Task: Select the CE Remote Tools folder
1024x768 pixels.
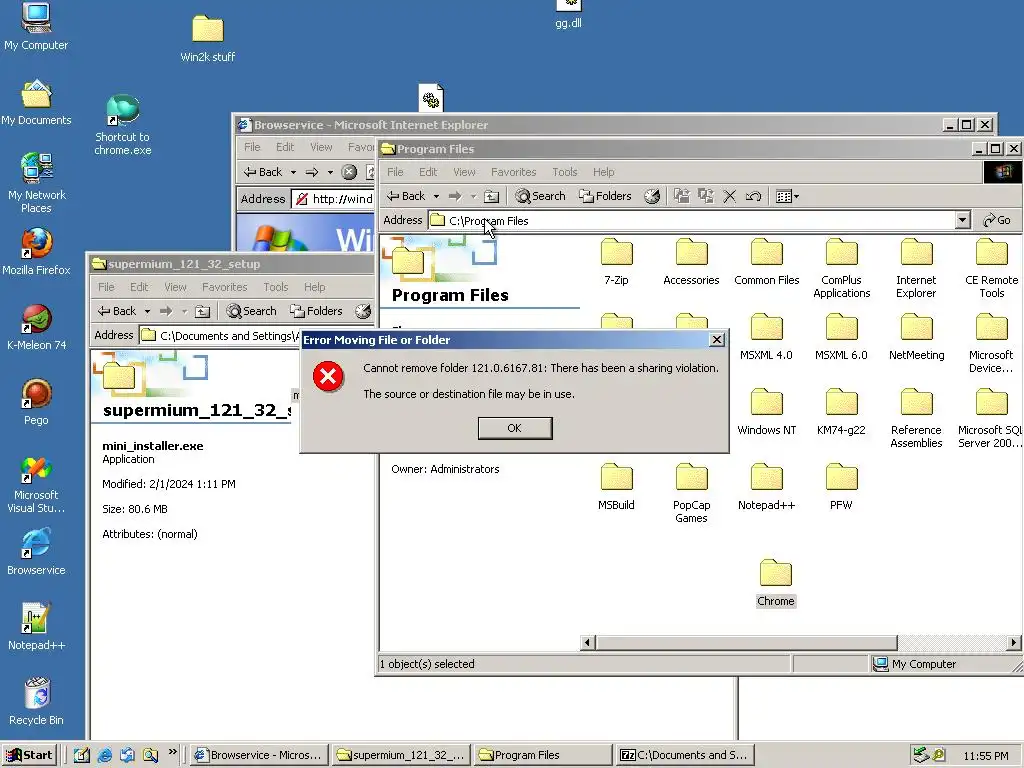Action: (x=991, y=268)
